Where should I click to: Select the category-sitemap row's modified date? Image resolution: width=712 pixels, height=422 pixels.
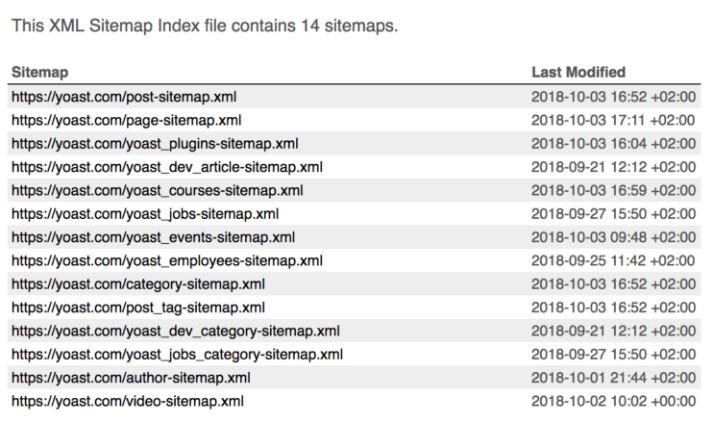613,284
